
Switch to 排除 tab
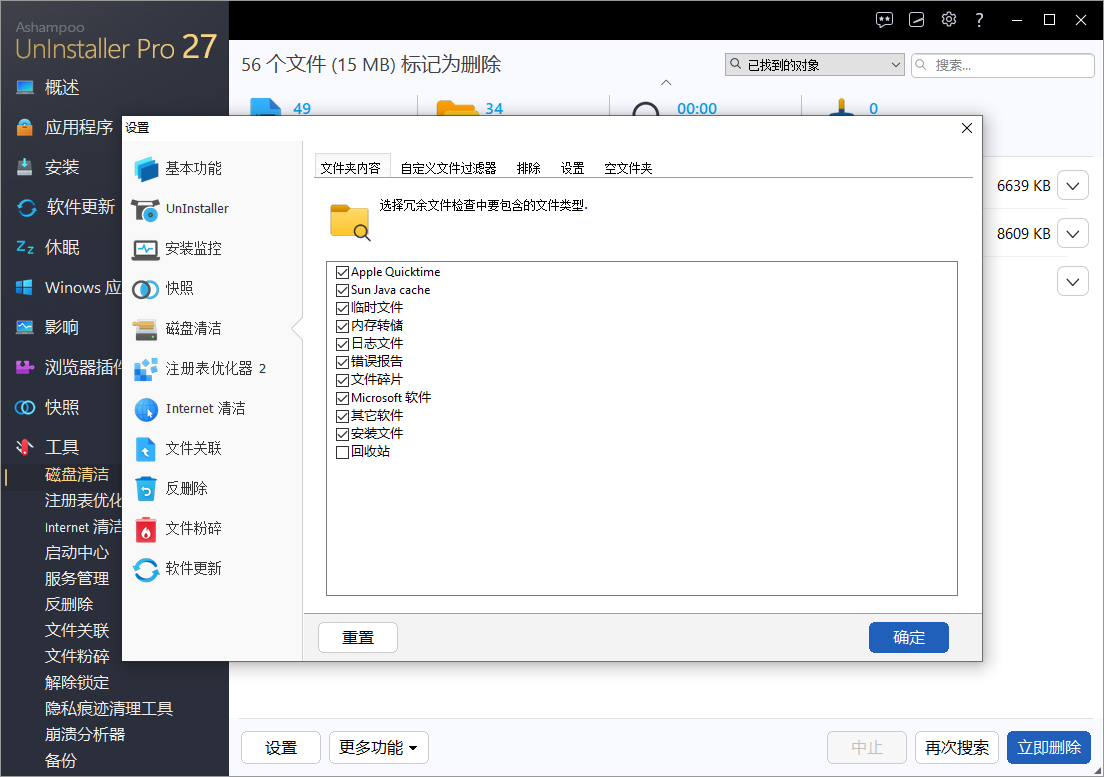[529, 168]
